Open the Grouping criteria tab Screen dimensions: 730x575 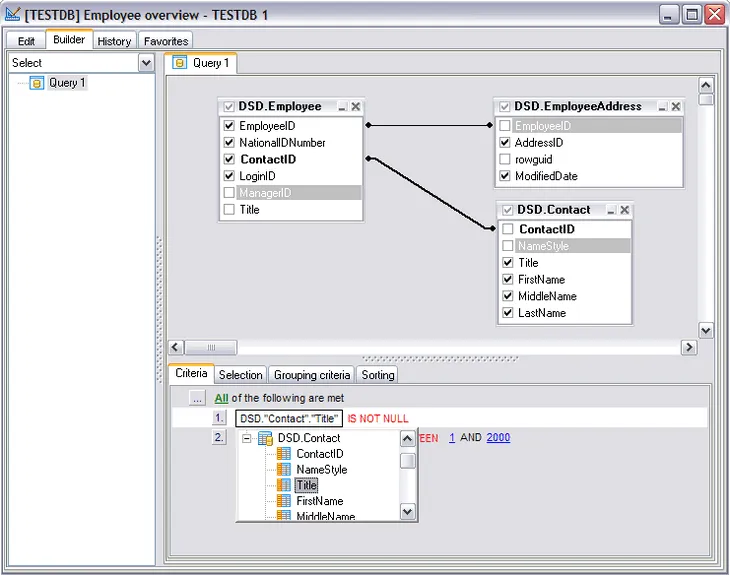tap(311, 375)
